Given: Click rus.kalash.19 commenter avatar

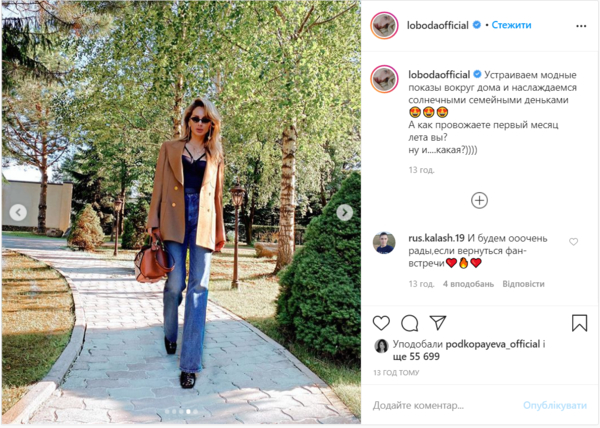Looking at the screenshot, I should coord(384,242).
